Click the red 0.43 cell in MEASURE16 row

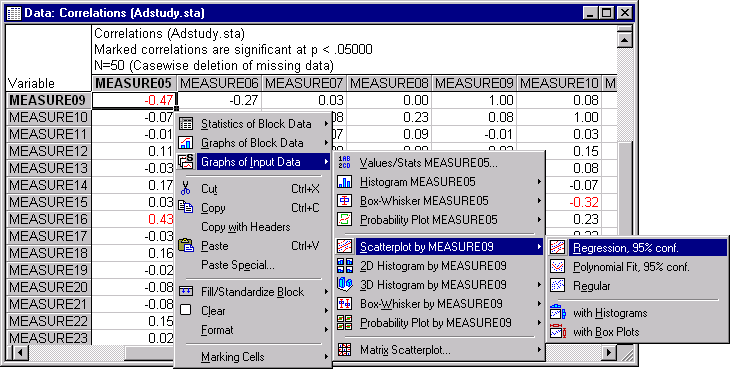tap(135, 219)
